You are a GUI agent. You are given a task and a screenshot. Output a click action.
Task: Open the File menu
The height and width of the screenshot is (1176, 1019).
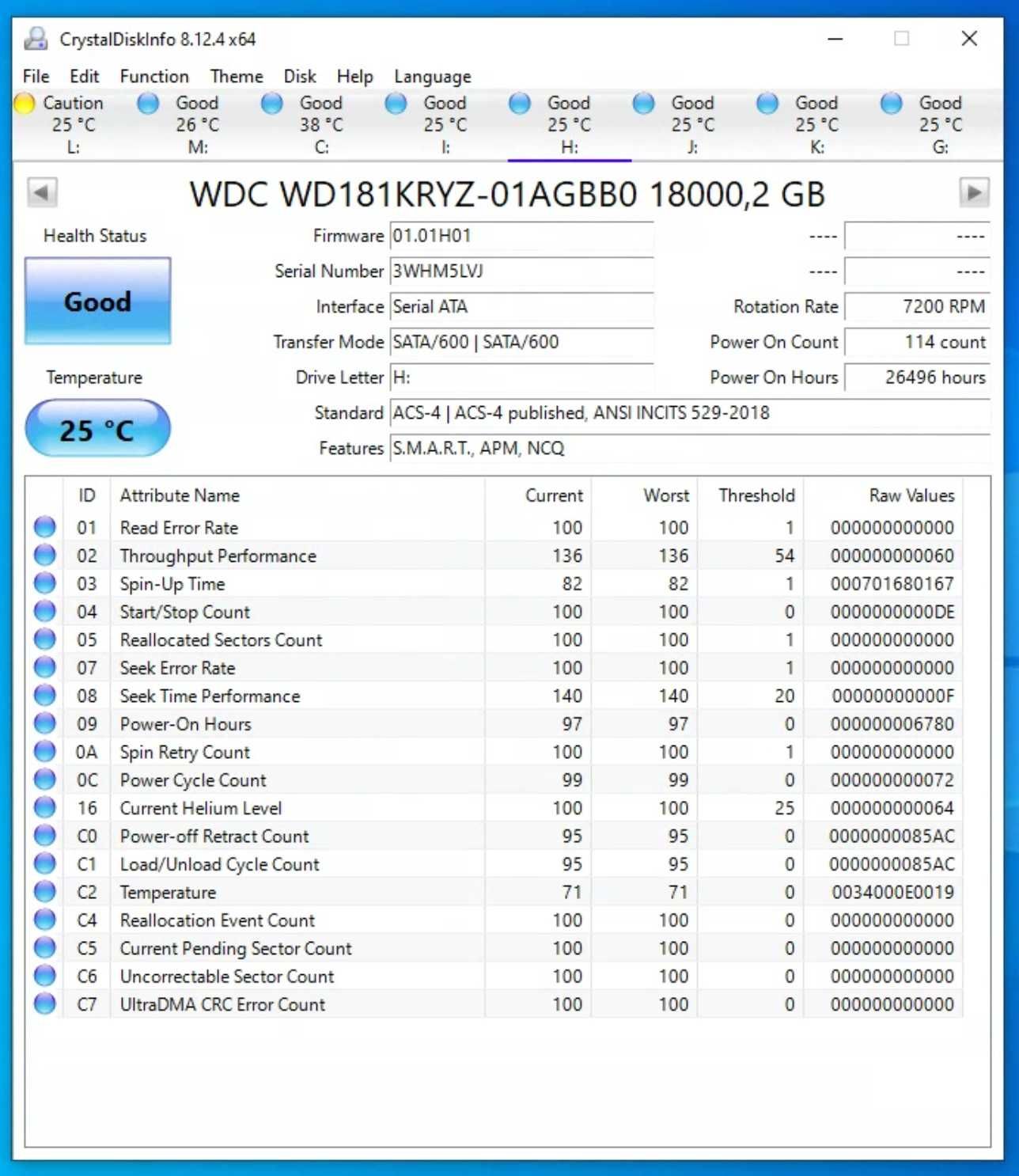point(36,76)
